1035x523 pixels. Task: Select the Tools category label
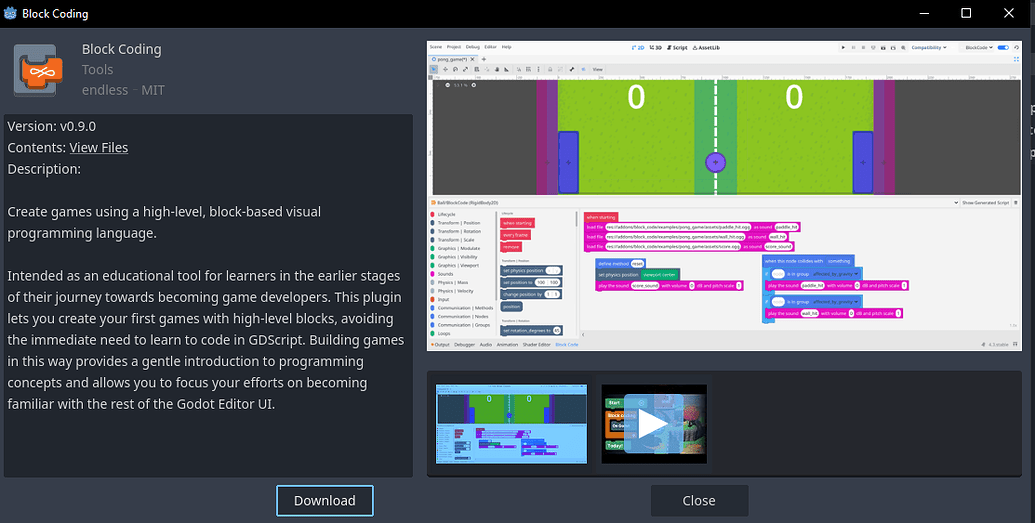tap(98, 69)
